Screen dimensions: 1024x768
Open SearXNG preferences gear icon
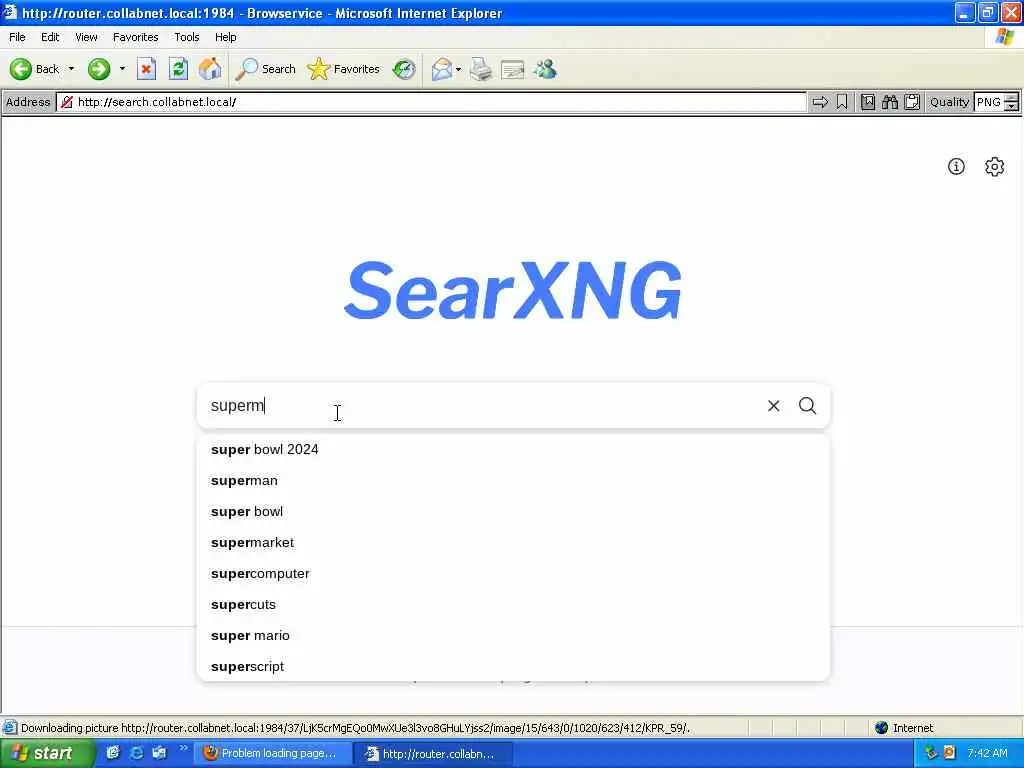coord(994,167)
